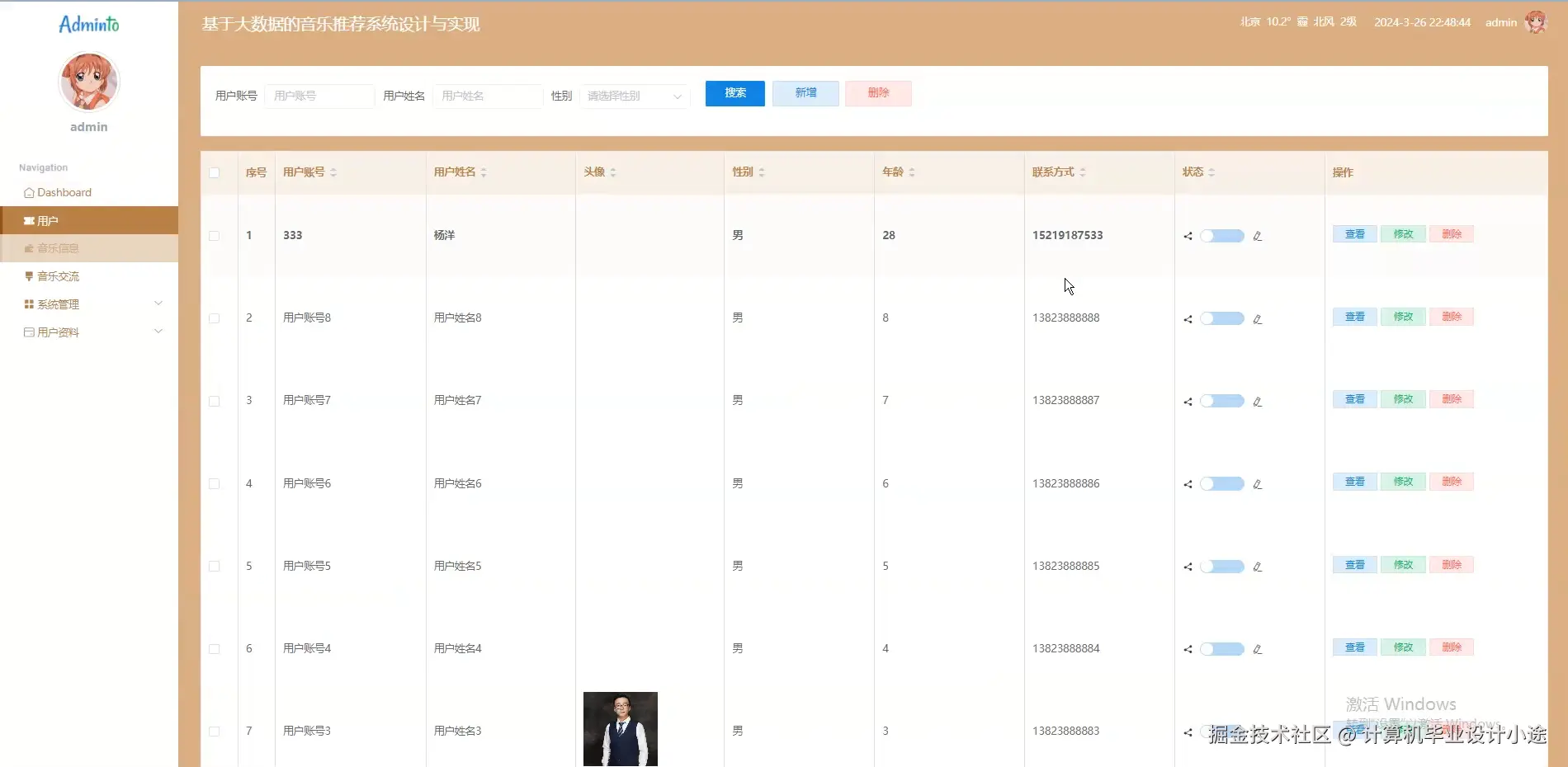Toggle the status switch for user 333
The height and width of the screenshot is (767, 1568).
(1222, 236)
